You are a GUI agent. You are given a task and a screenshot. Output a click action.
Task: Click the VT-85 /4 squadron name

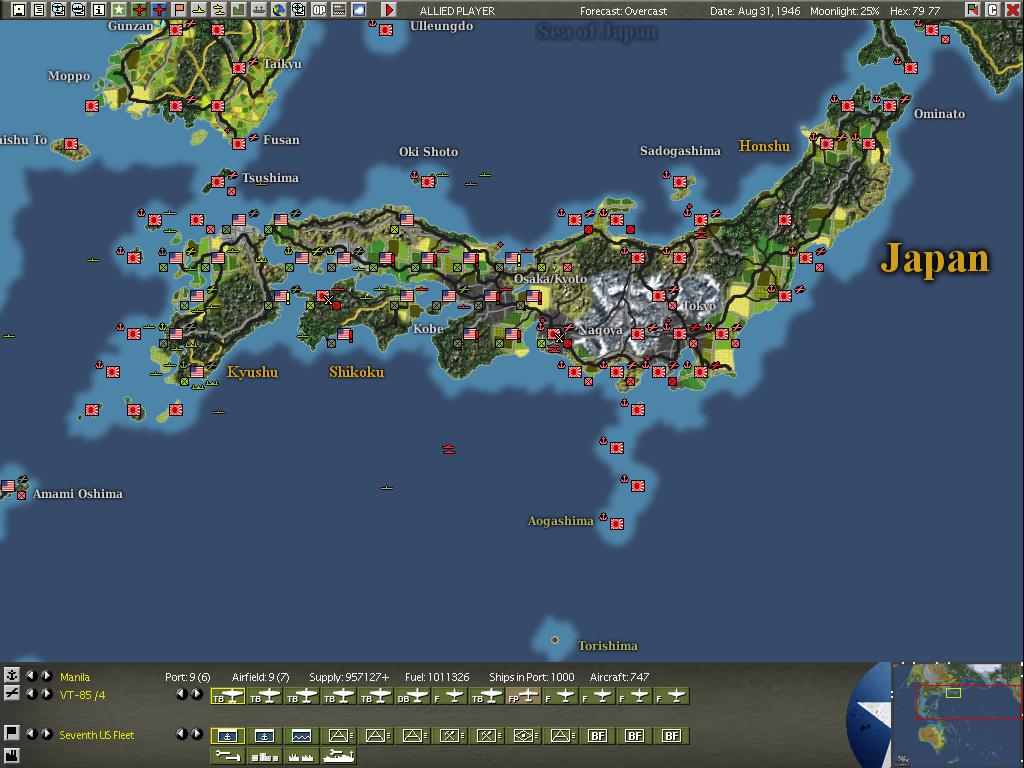click(82, 695)
